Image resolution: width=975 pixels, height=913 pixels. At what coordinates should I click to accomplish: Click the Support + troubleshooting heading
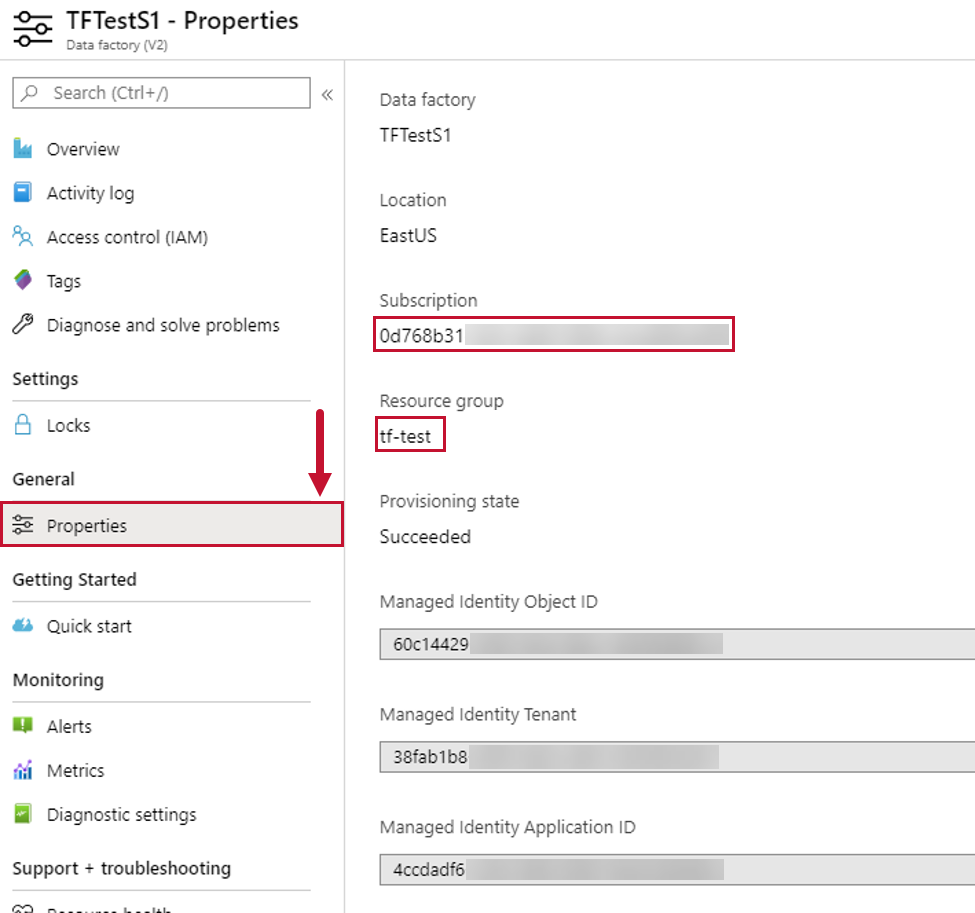tap(122, 868)
